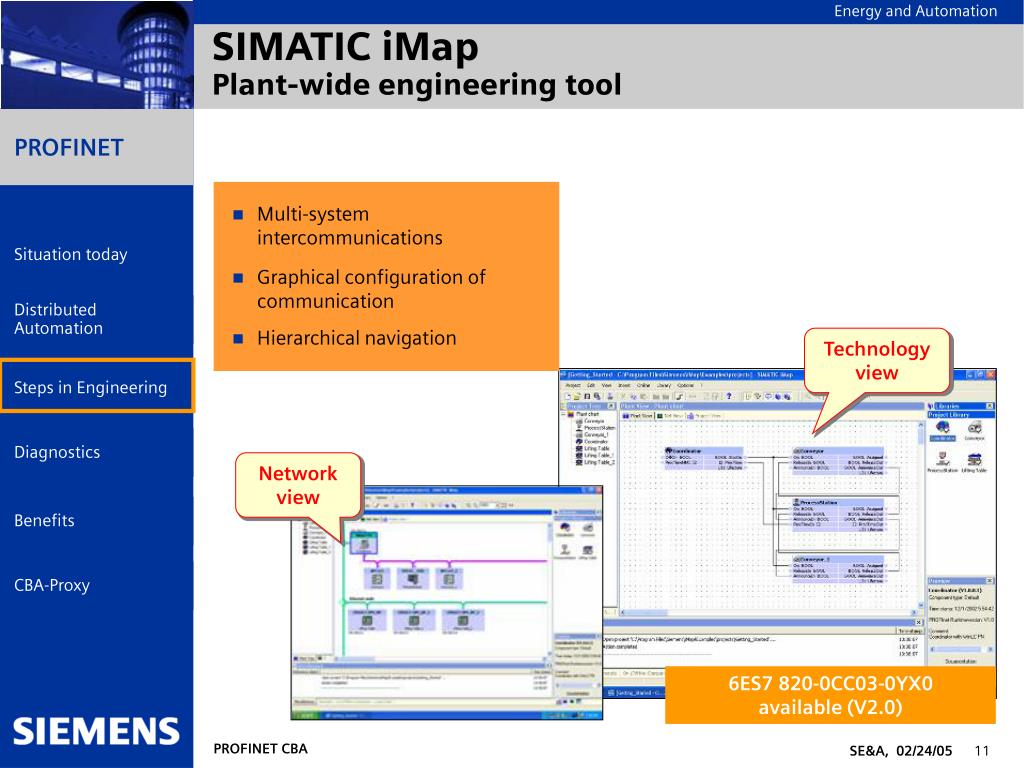The height and width of the screenshot is (768, 1024).
Task: Close the message output pane in Technology view
Action: coord(919,622)
